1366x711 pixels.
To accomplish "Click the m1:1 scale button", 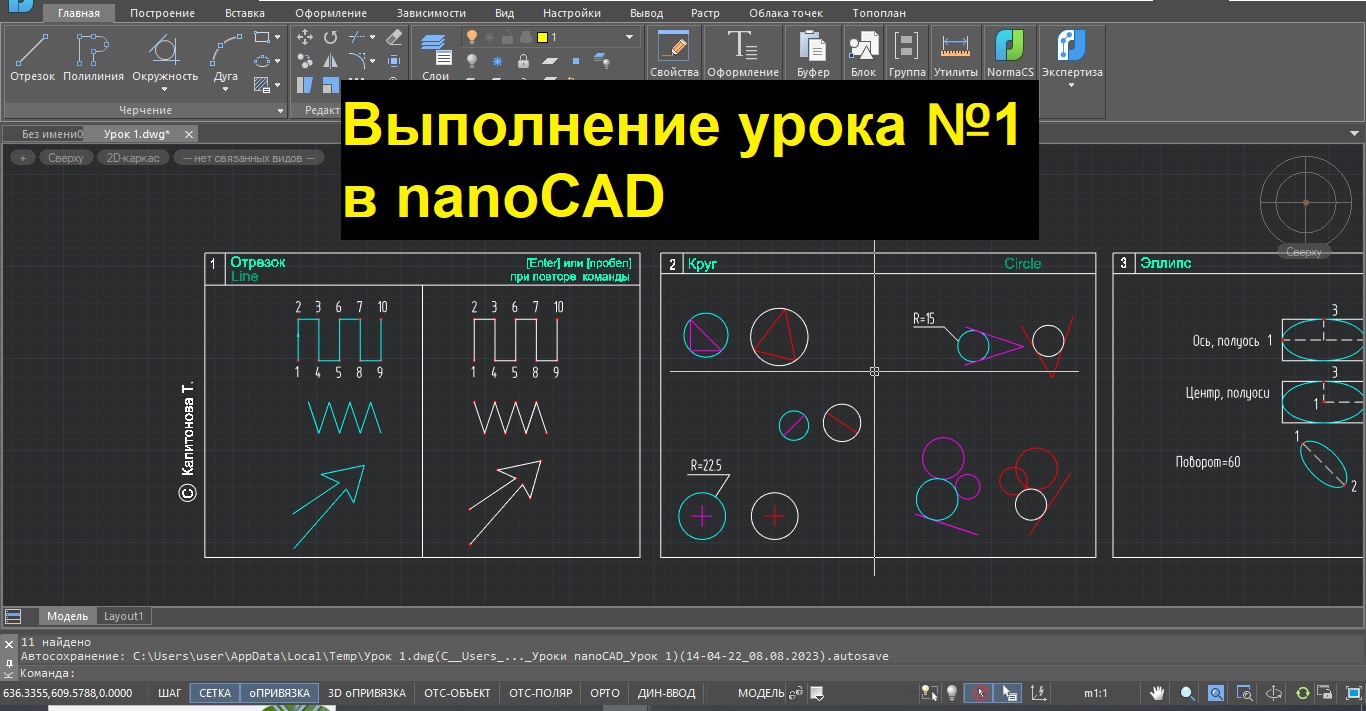I will pyautogui.click(x=1095, y=693).
